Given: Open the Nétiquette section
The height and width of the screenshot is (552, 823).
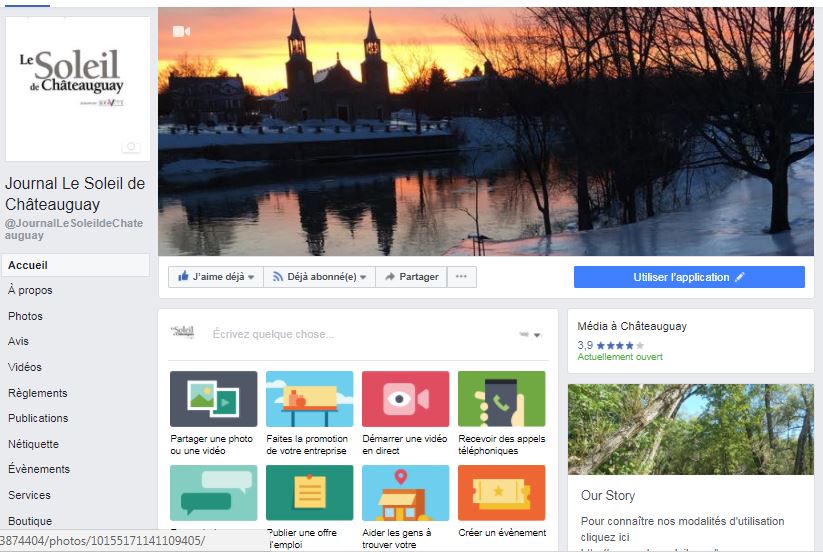Looking at the screenshot, I should click(x=33, y=444).
